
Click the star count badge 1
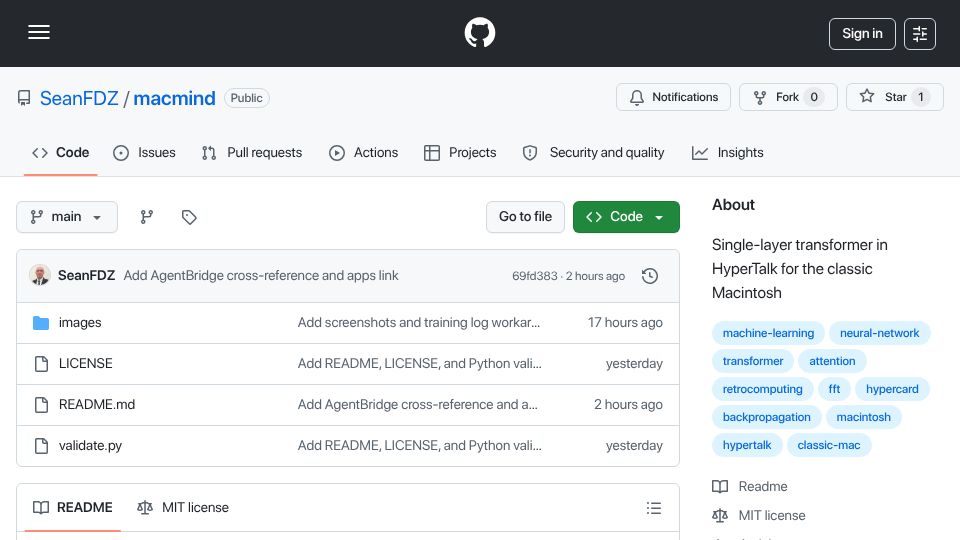(920, 97)
